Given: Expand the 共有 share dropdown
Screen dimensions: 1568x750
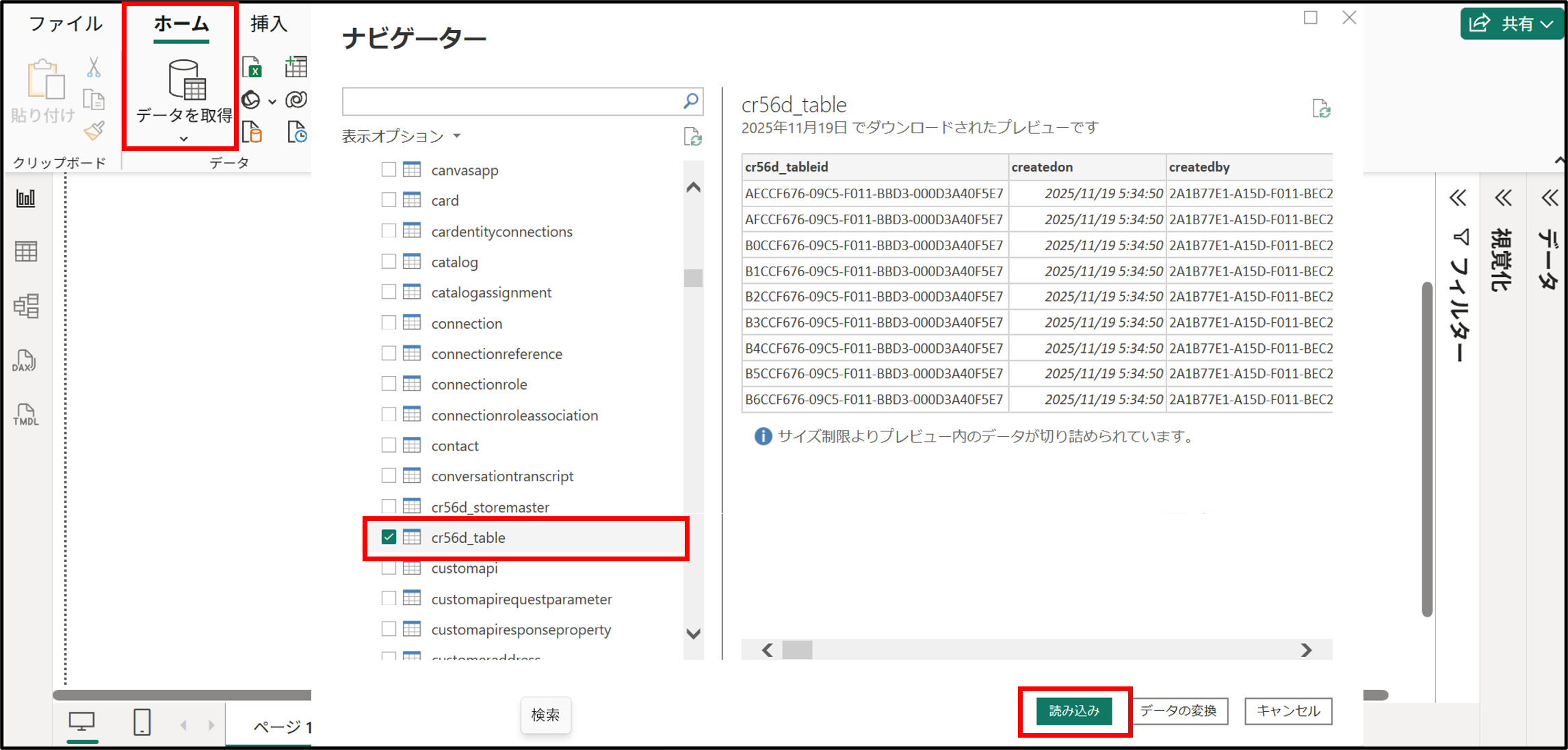Looking at the screenshot, I should [x=1547, y=24].
